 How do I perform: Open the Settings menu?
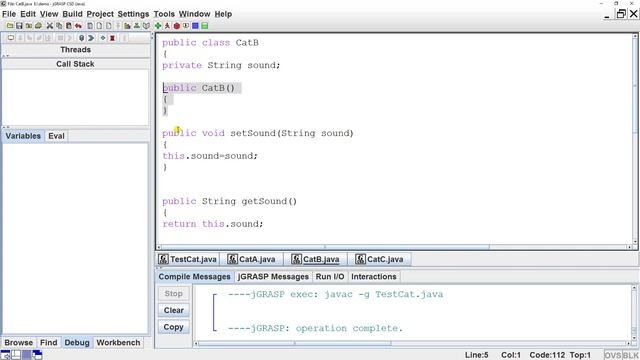click(x=133, y=14)
